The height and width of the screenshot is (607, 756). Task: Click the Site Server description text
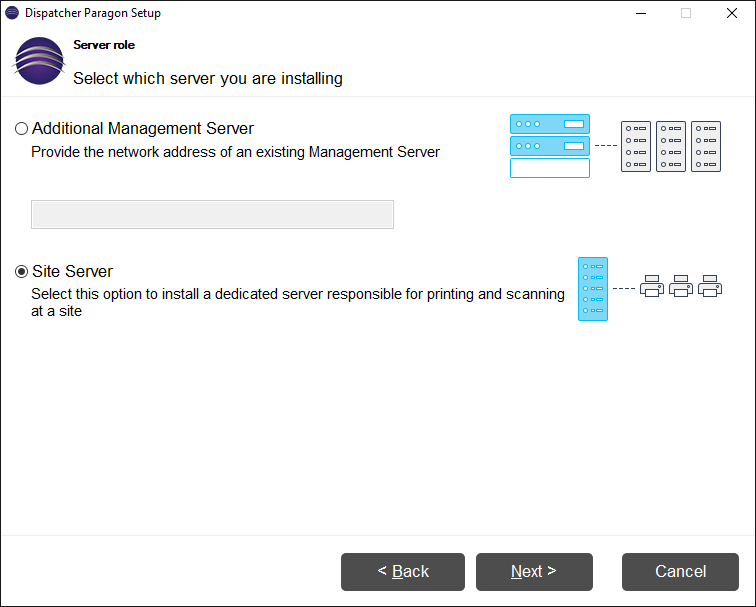coord(297,303)
